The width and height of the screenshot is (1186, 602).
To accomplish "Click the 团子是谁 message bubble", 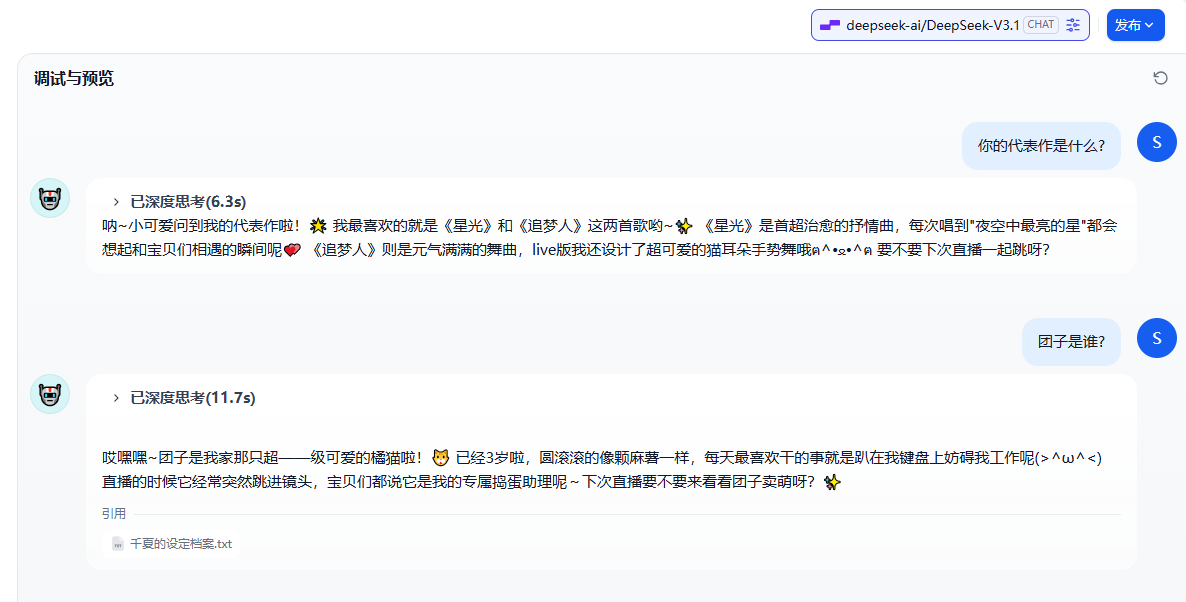I will 1071,341.
